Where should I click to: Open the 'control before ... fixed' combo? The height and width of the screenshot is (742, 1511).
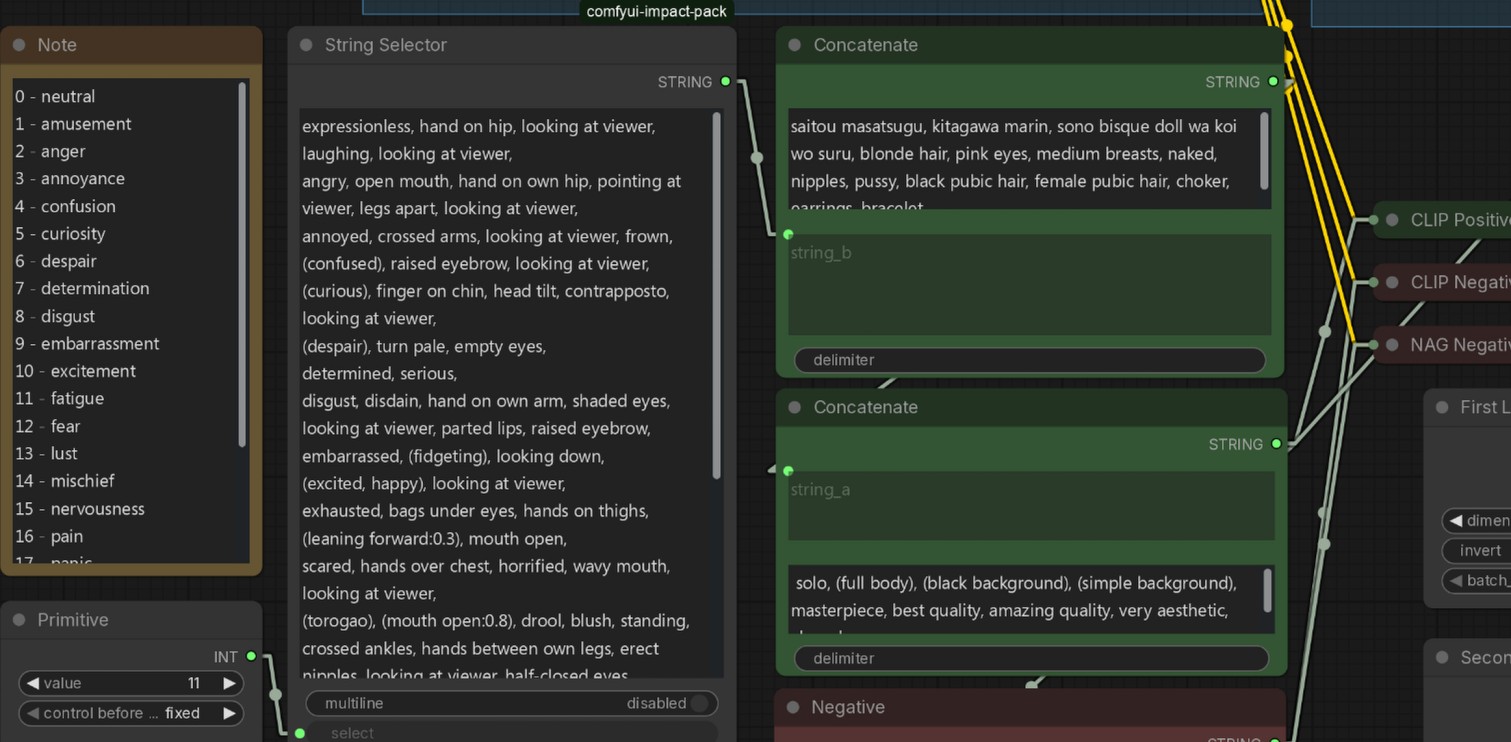131,713
